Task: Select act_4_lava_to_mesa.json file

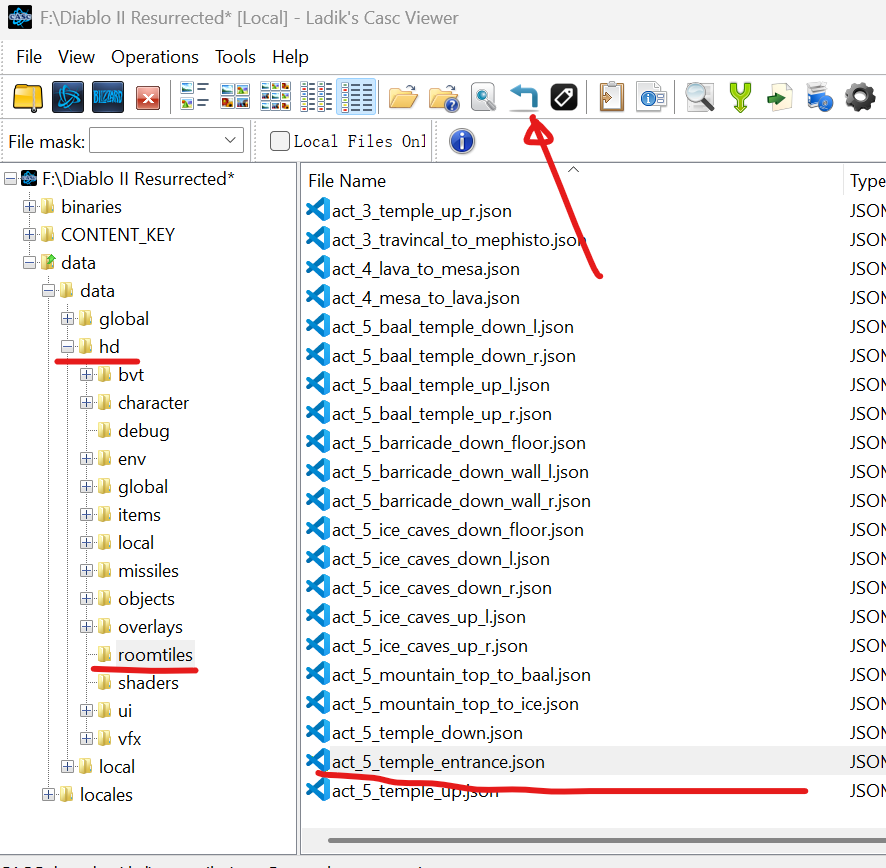Action: point(425,269)
